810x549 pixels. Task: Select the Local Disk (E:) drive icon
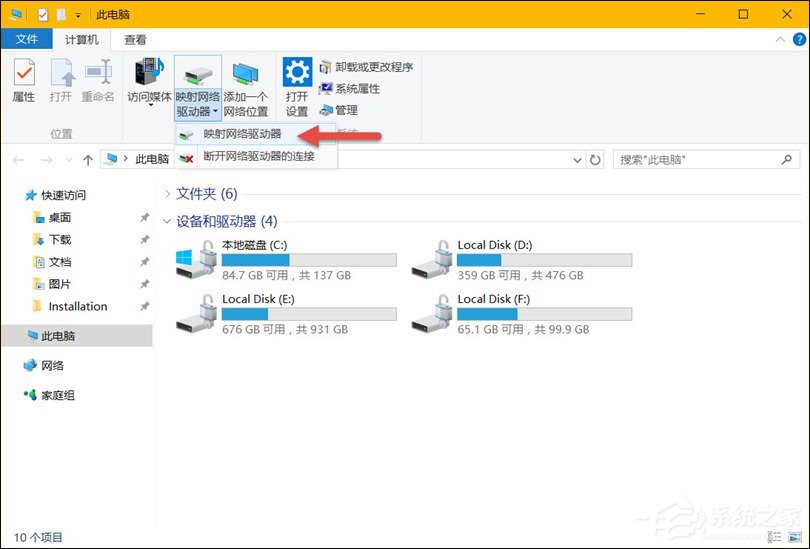196,313
